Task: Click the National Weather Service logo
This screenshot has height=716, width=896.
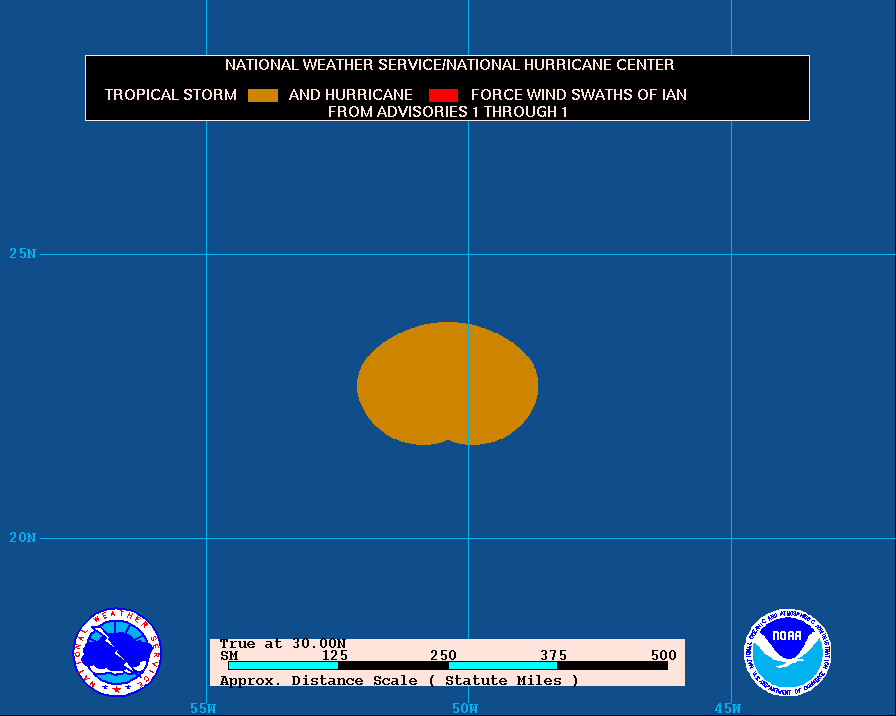Action: click(117, 652)
